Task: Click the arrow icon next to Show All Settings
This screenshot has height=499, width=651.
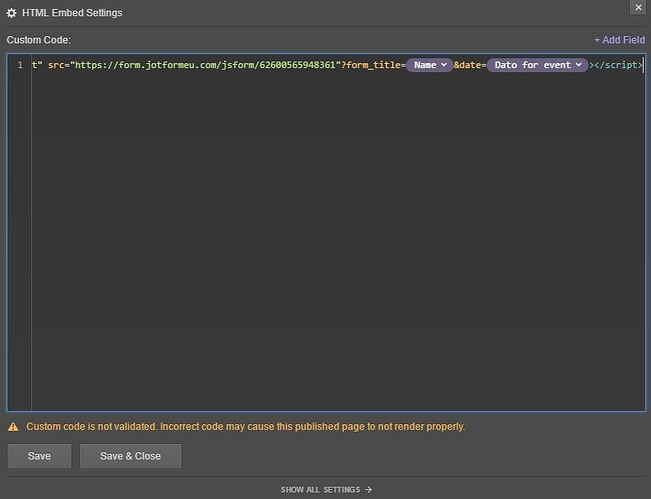Action: (368, 490)
